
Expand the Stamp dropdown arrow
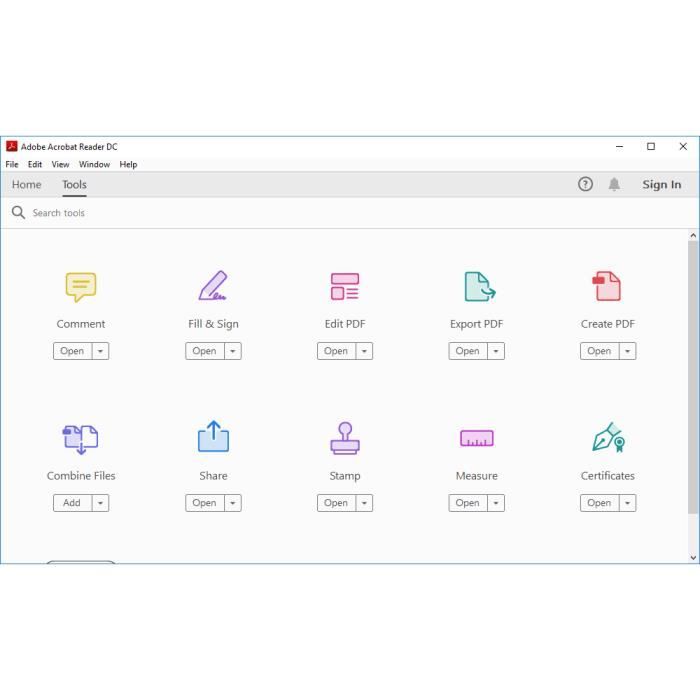pyautogui.click(x=364, y=503)
